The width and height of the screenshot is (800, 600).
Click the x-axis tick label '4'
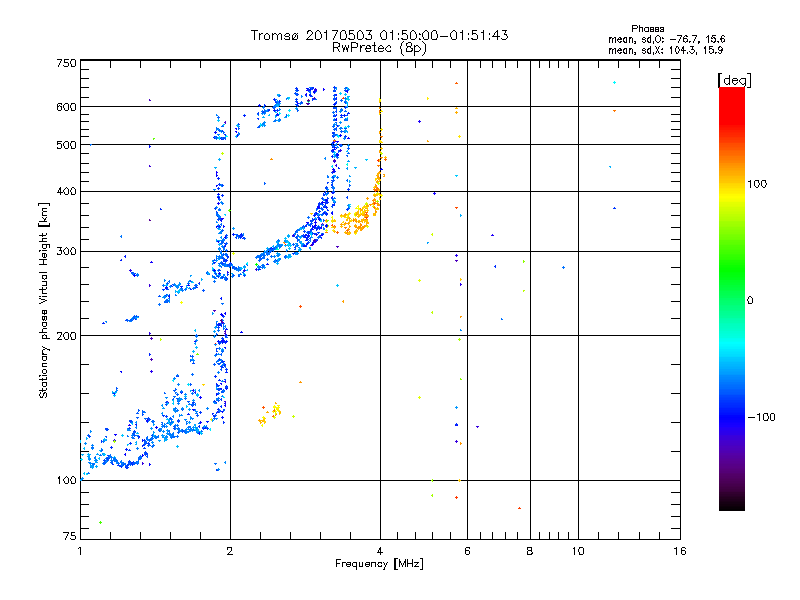click(380, 551)
